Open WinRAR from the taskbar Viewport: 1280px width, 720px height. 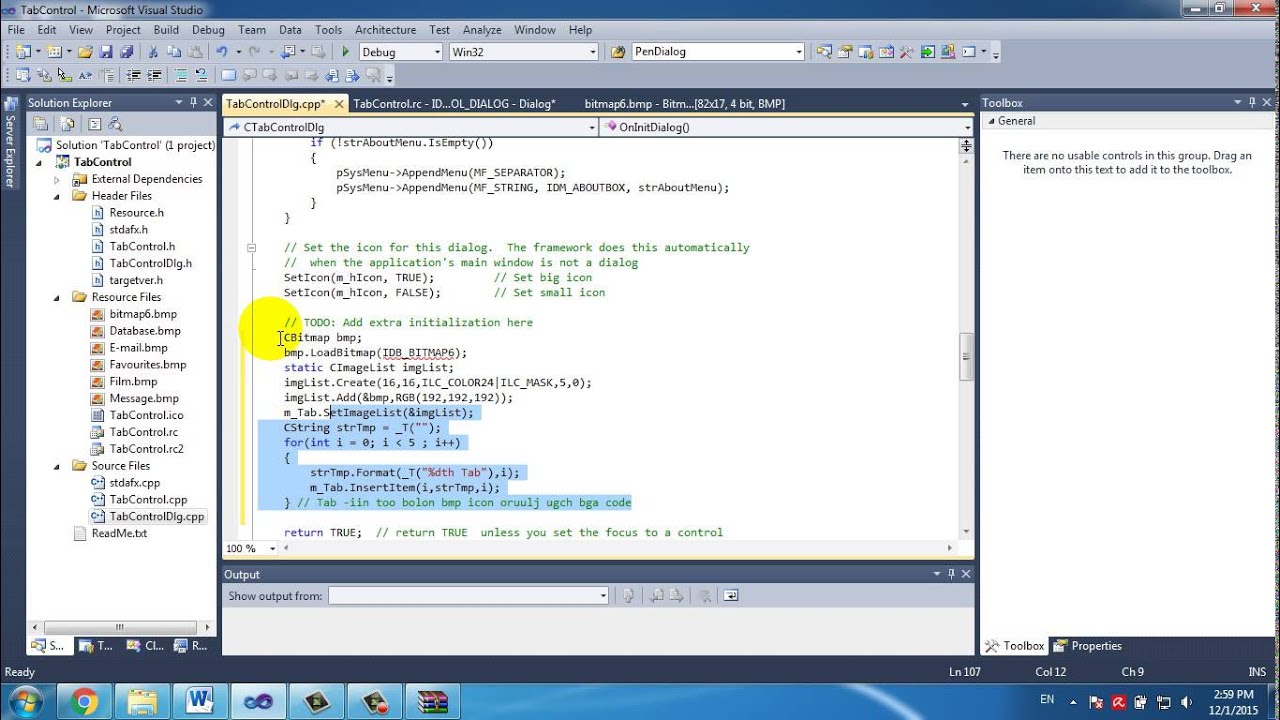tap(432, 700)
